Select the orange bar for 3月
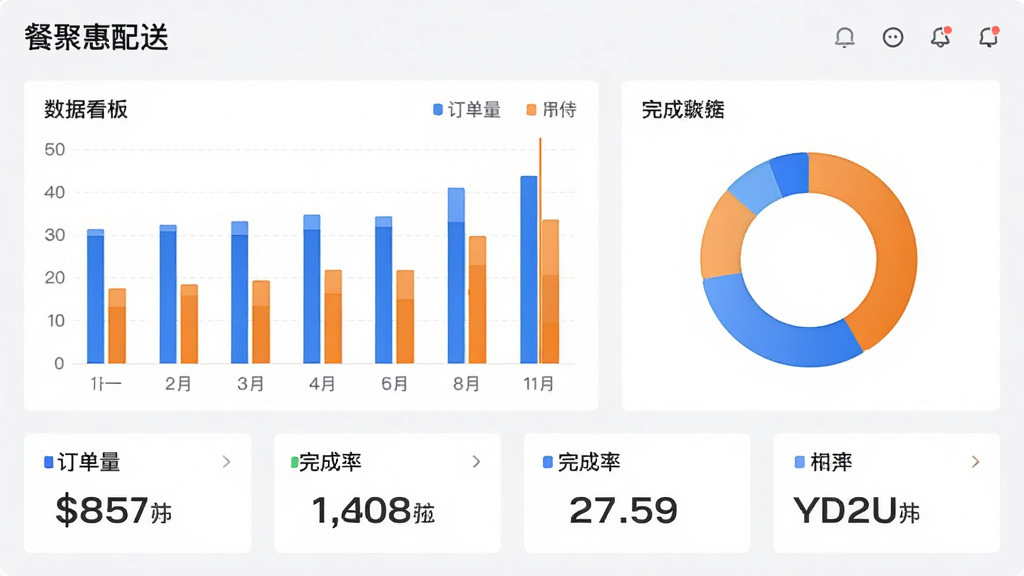 261,322
